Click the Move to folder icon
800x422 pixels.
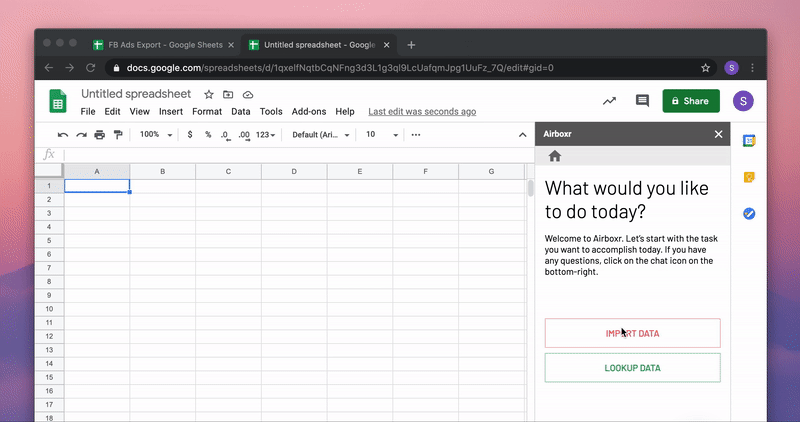(x=228, y=94)
